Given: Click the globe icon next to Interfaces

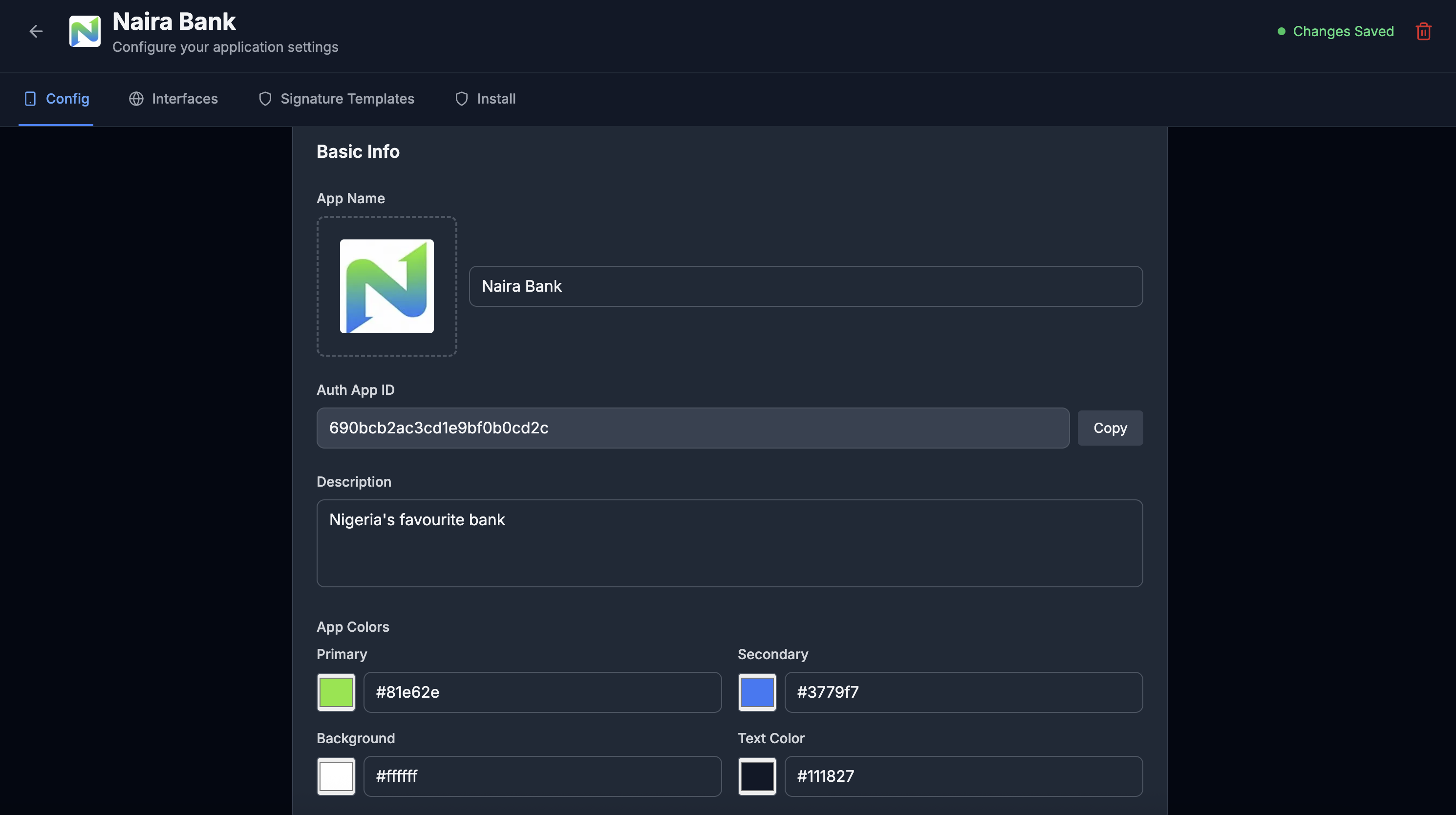Looking at the screenshot, I should pyautogui.click(x=136, y=98).
